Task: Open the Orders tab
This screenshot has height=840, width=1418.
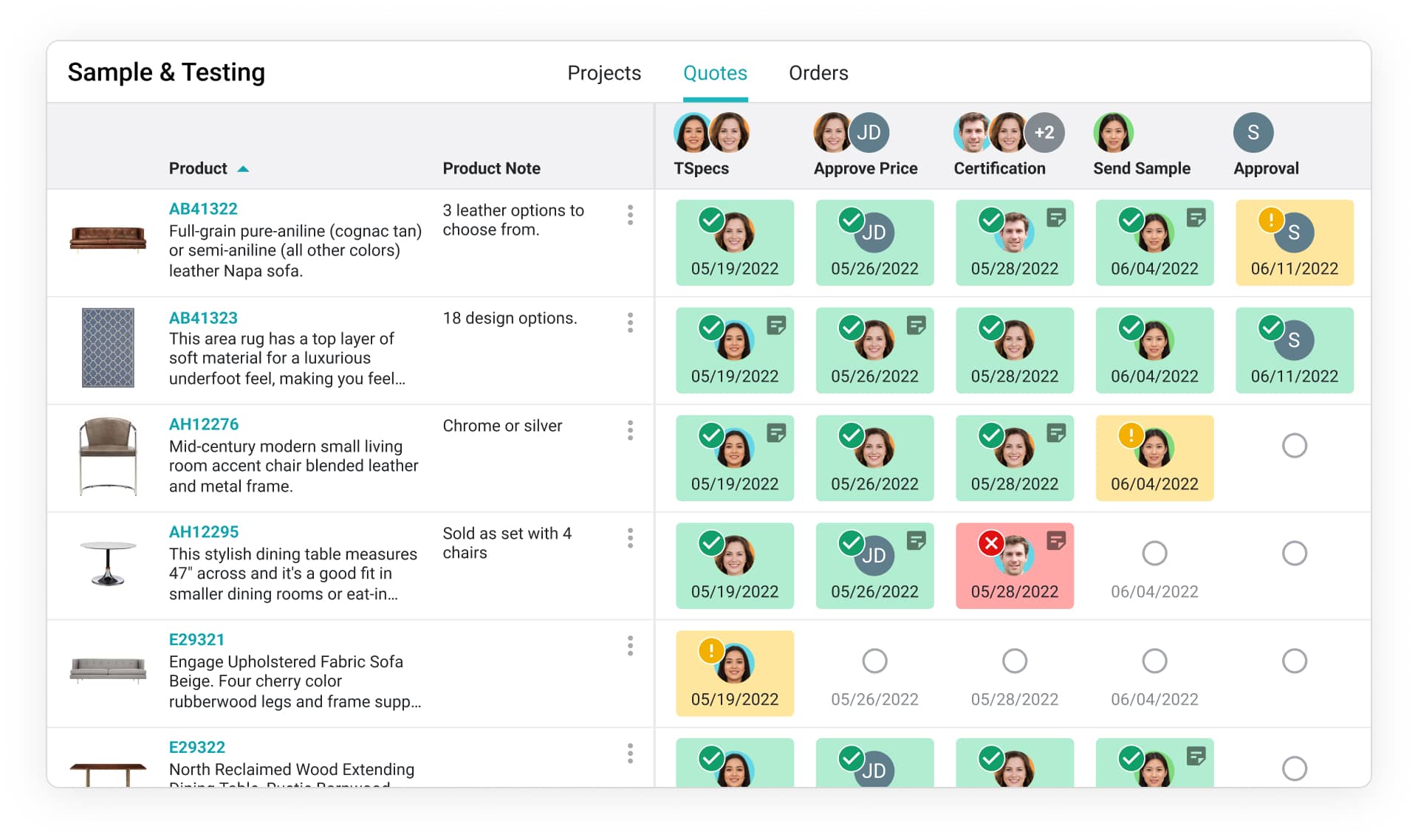Action: [x=818, y=73]
